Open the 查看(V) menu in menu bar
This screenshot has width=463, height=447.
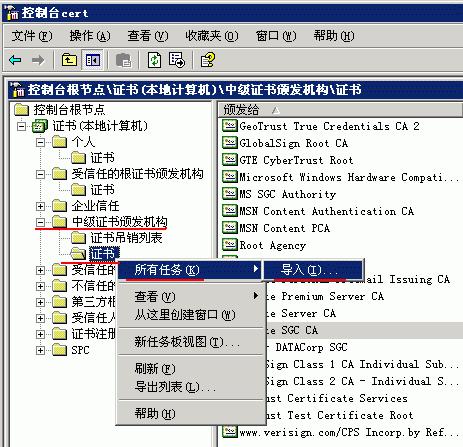tap(148, 35)
